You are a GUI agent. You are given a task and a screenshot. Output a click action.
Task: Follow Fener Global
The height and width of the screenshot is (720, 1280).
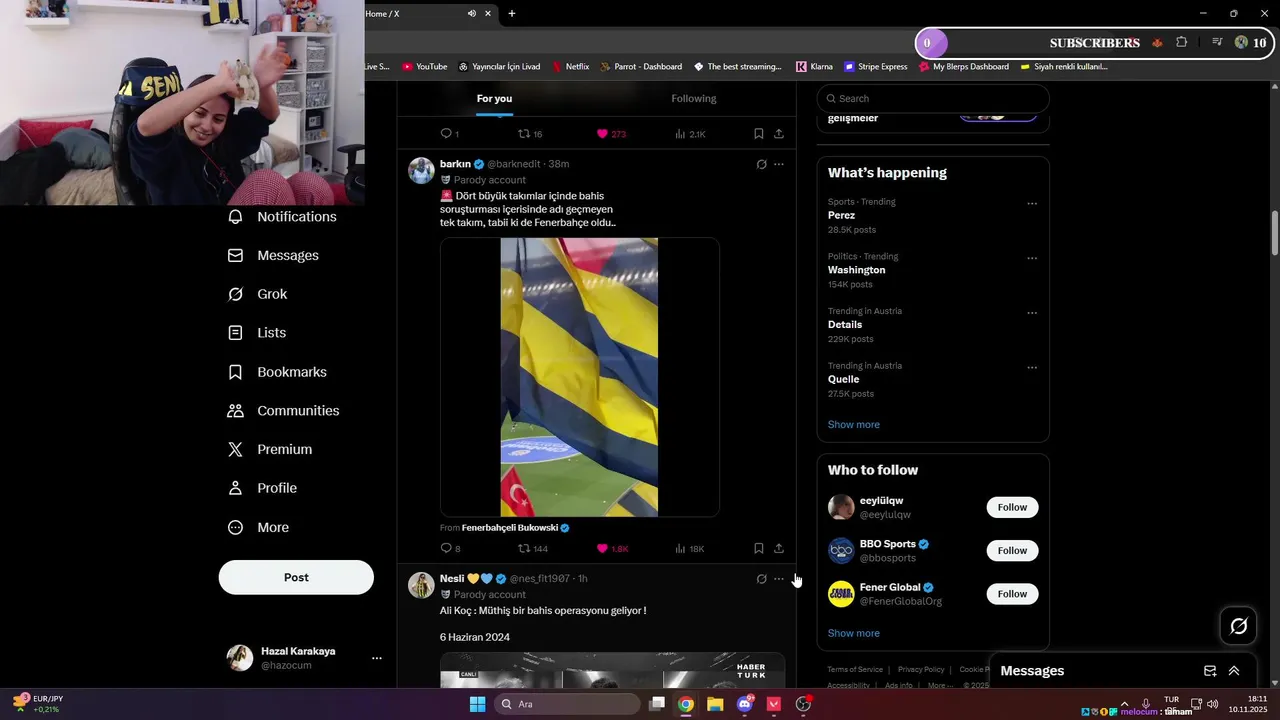point(1012,594)
